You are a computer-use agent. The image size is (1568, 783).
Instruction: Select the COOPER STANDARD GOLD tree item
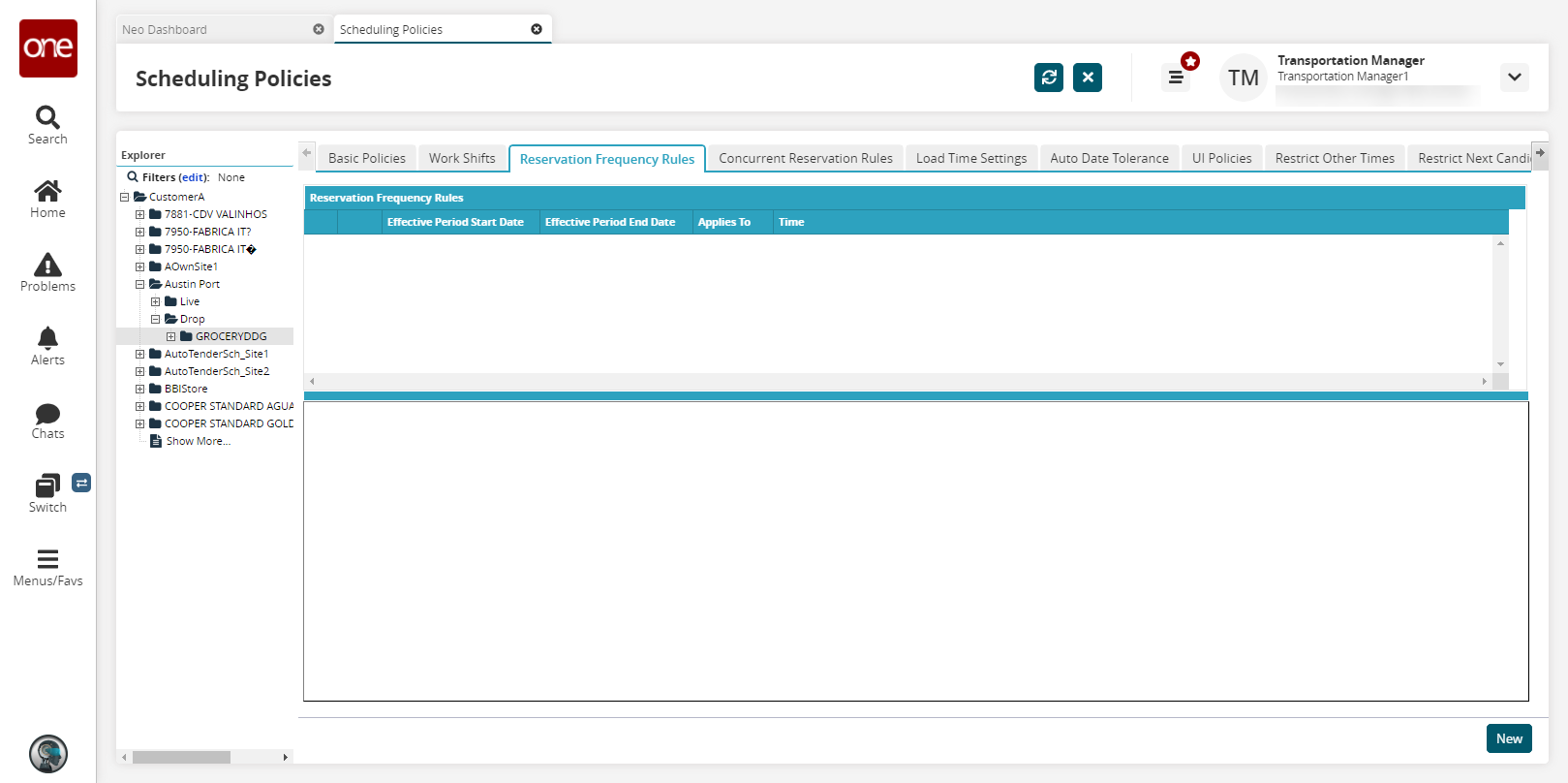[x=229, y=423]
